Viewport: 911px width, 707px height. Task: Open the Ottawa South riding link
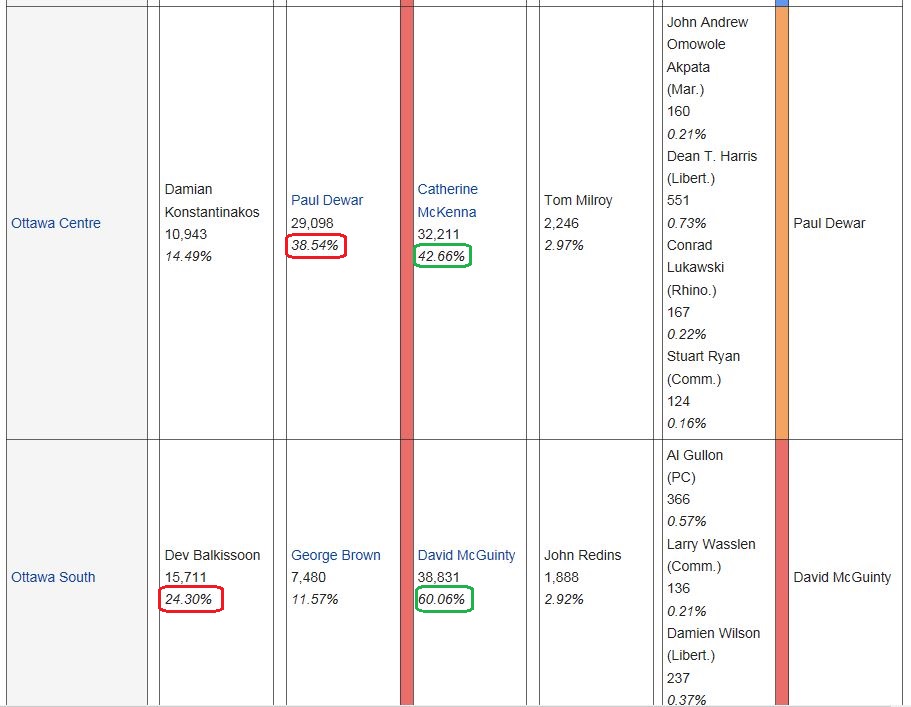tap(53, 577)
